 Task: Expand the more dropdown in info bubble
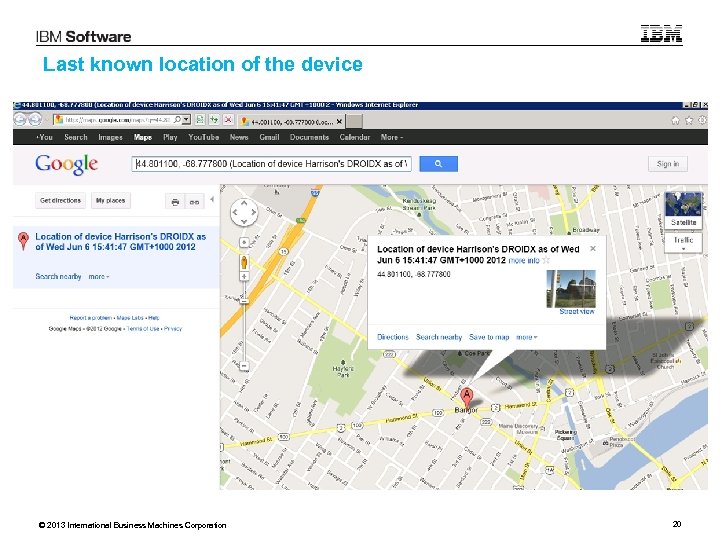tap(527, 337)
